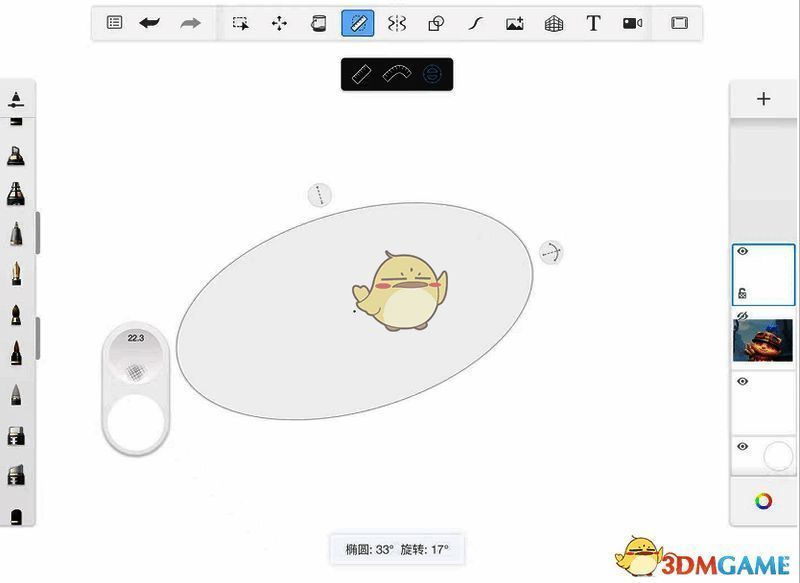Click the Undo arrow in the toolbar

[x=150, y=23]
